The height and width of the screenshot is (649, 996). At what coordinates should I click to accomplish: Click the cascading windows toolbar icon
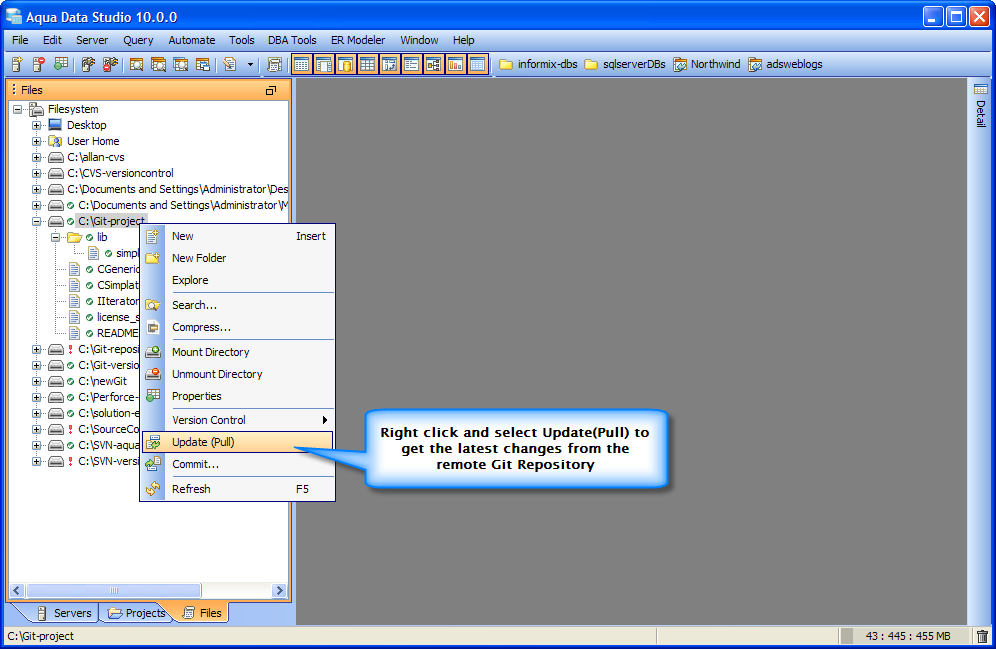(x=203, y=64)
